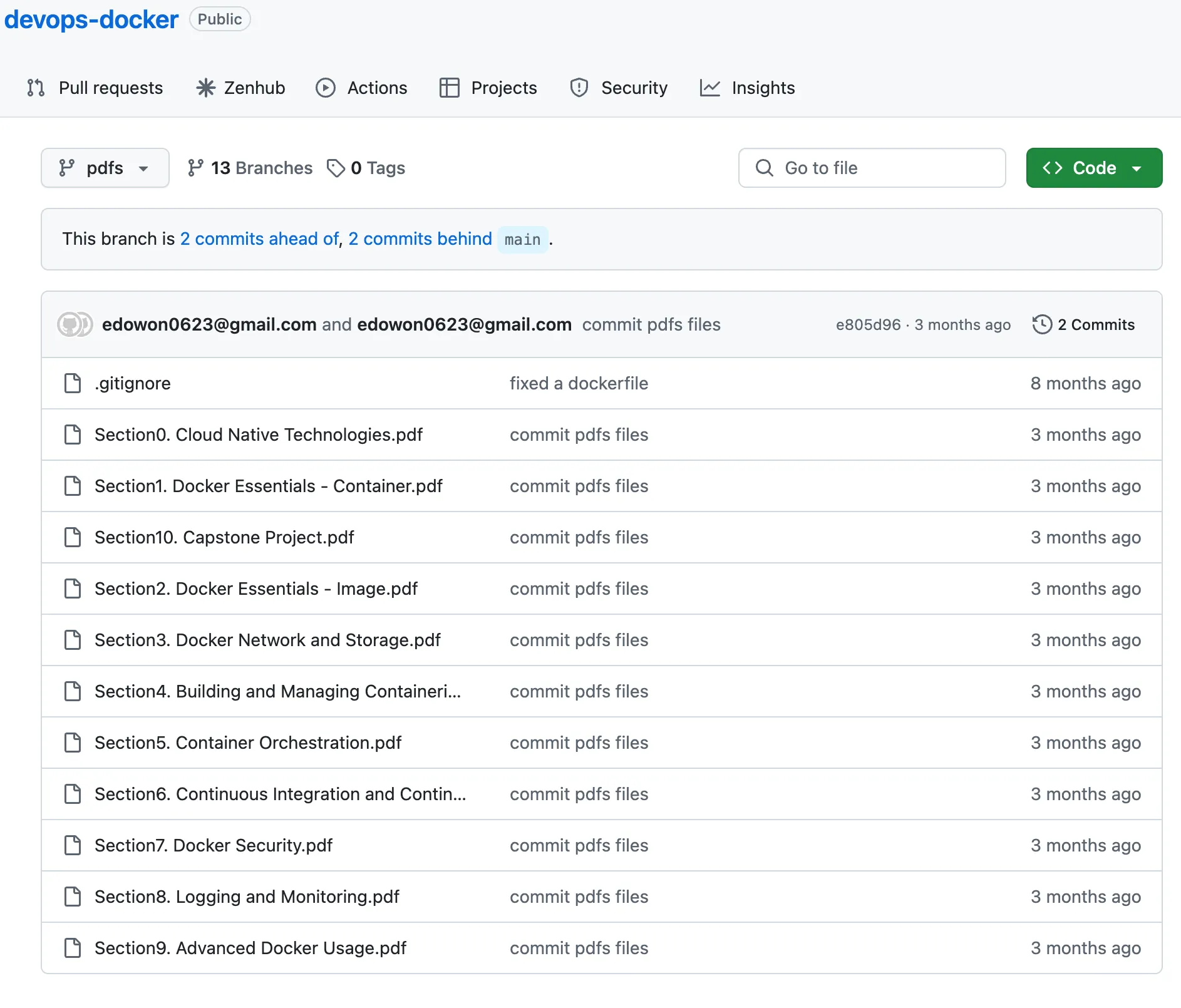Open the Pull requests tab
Image resolution: width=1181 pixels, height=1008 pixels.
coord(95,88)
